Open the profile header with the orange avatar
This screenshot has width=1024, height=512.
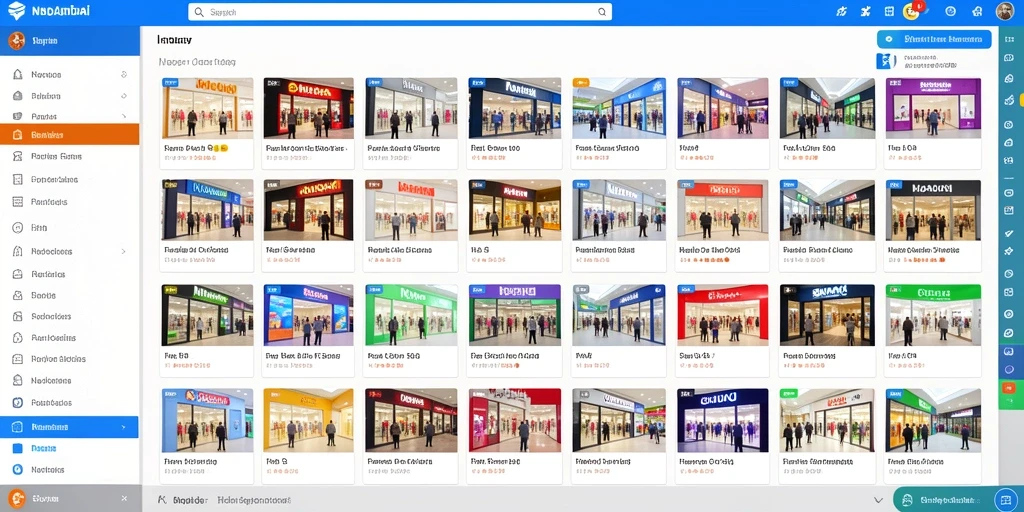[70, 40]
